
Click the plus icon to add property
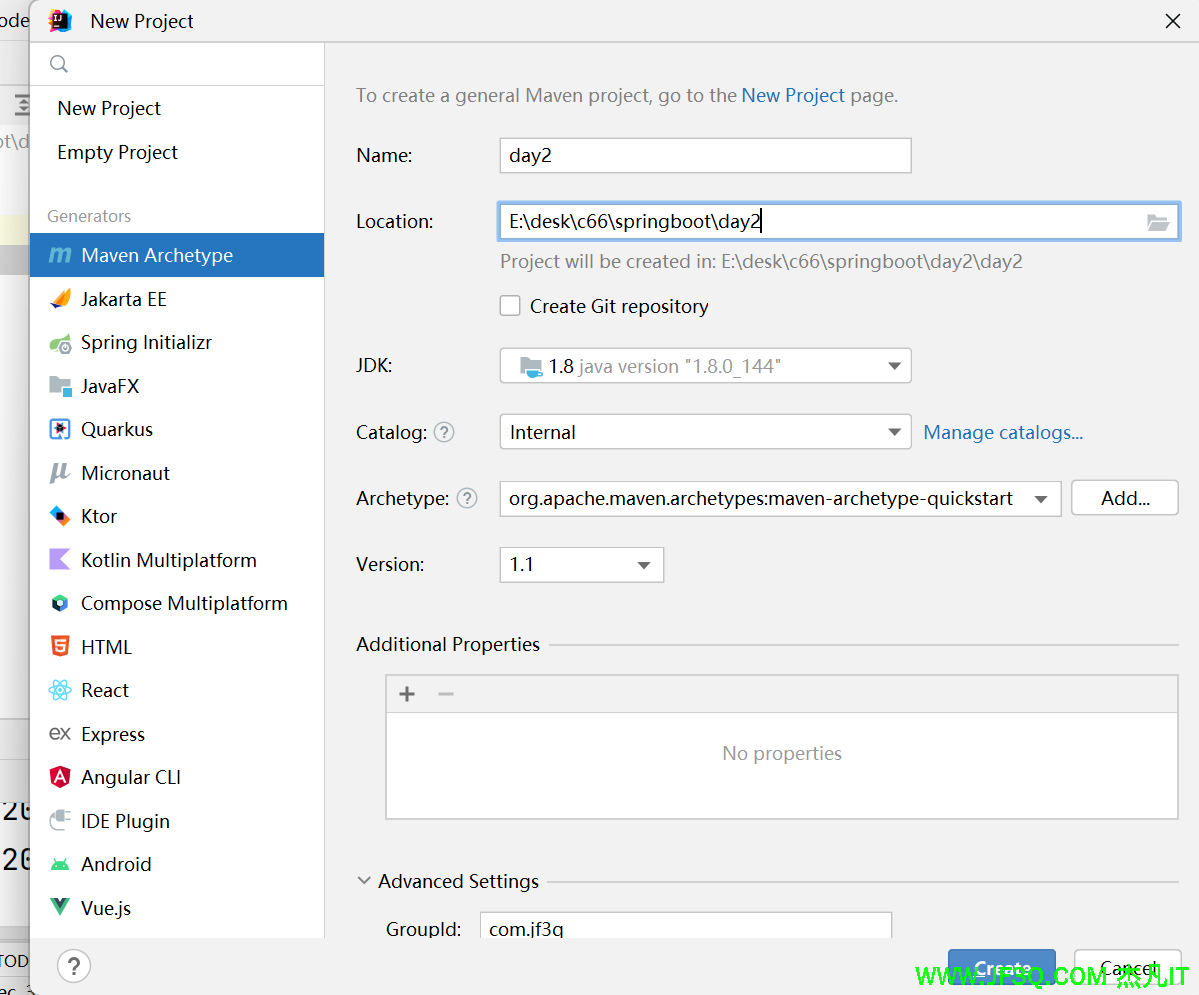tap(407, 694)
